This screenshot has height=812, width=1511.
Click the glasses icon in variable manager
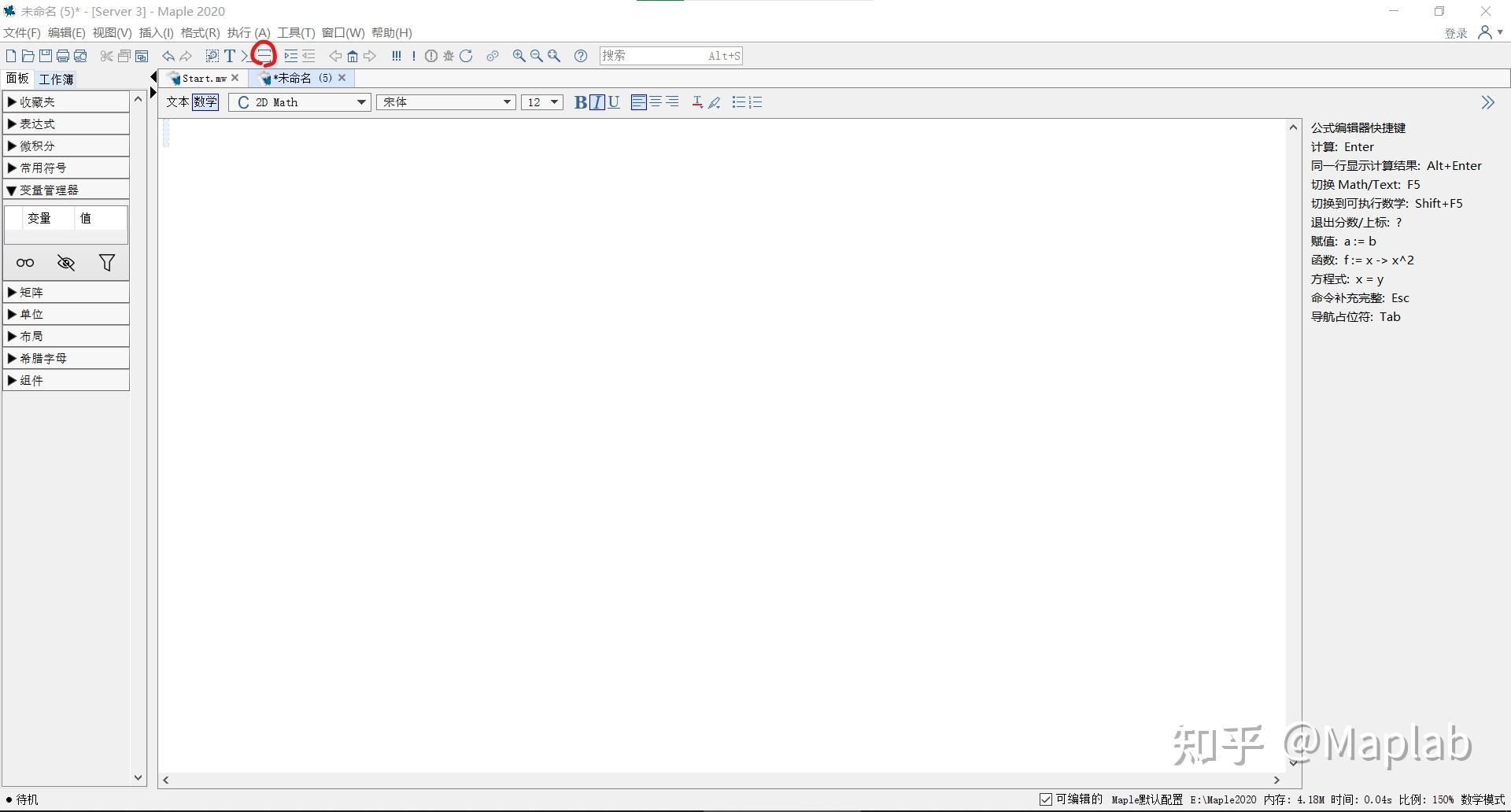point(25,263)
